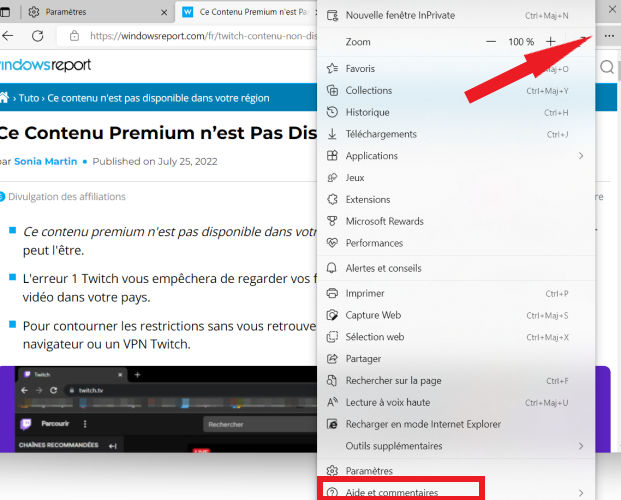Click the Performances heart icon
The image size is (621, 500).
coord(332,243)
